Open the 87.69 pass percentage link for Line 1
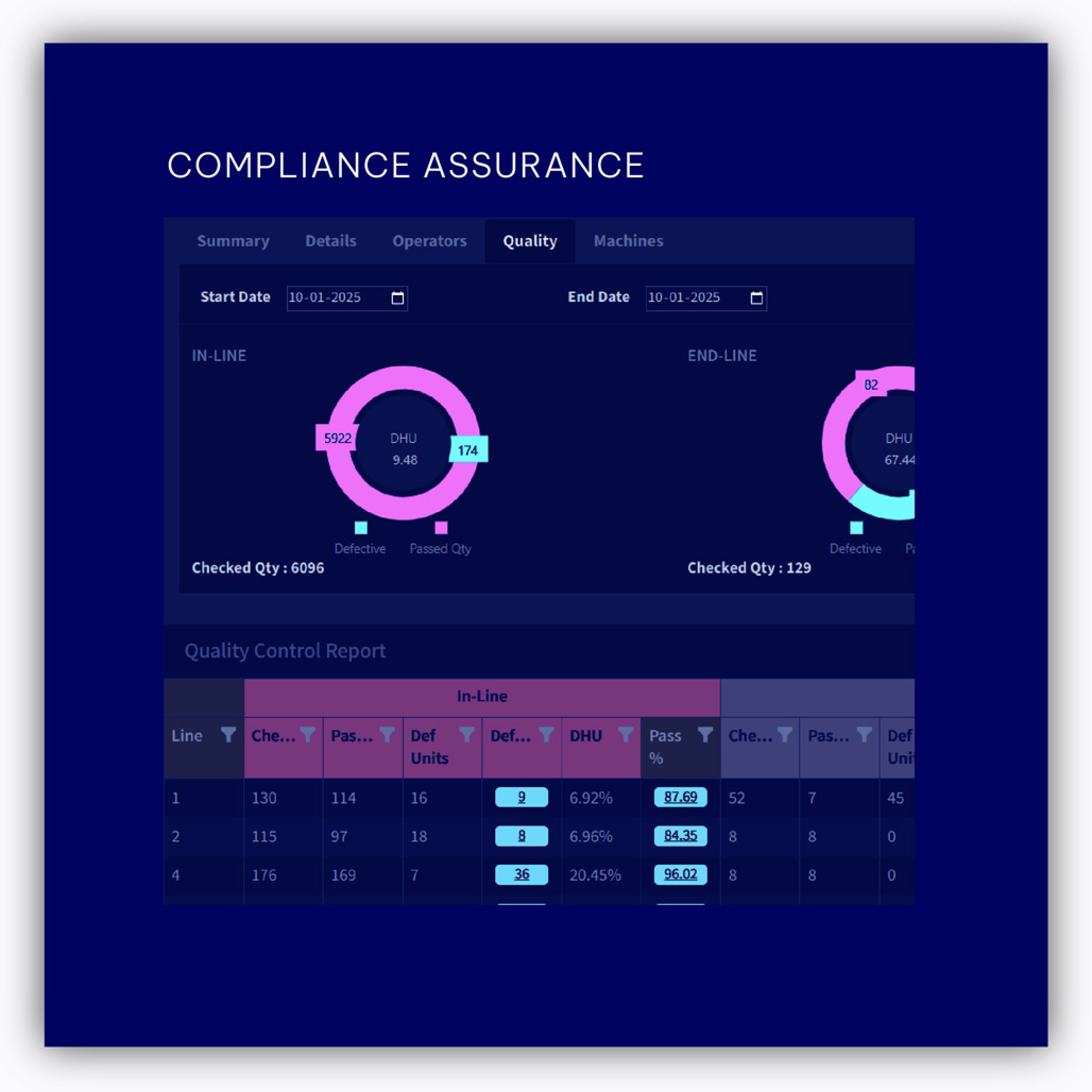1092x1092 pixels. (680, 798)
